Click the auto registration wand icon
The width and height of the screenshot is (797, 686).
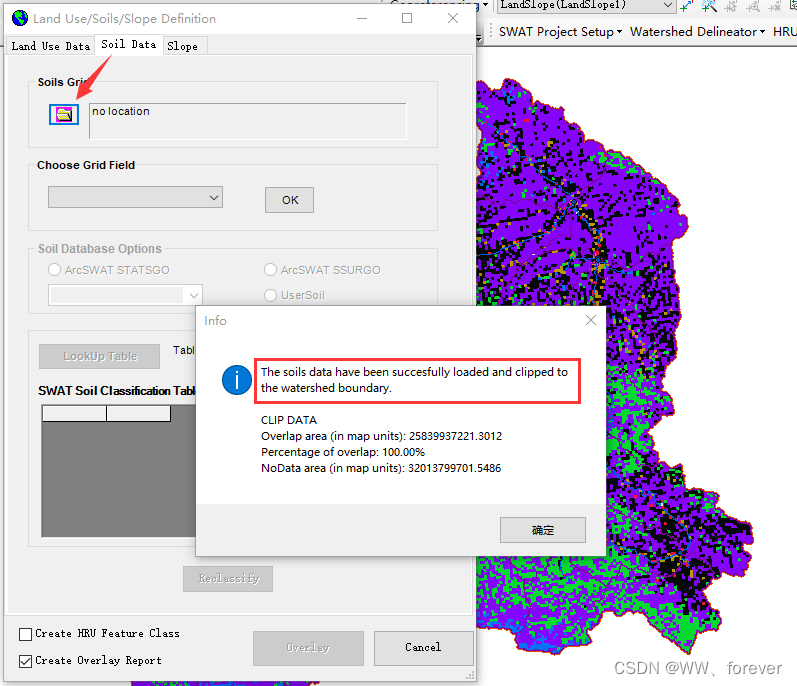pyautogui.click(x=709, y=6)
